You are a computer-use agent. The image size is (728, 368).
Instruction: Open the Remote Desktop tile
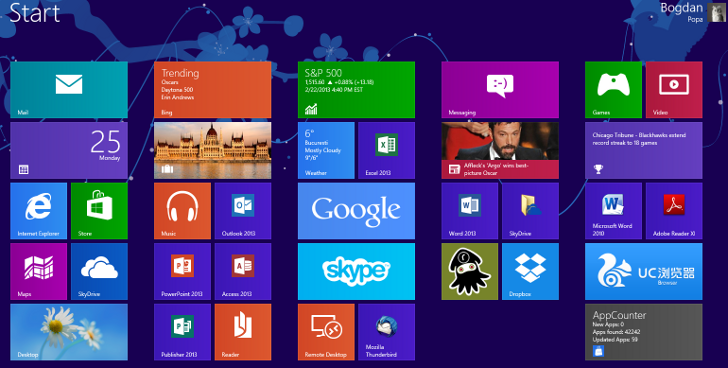pyautogui.click(x=326, y=332)
